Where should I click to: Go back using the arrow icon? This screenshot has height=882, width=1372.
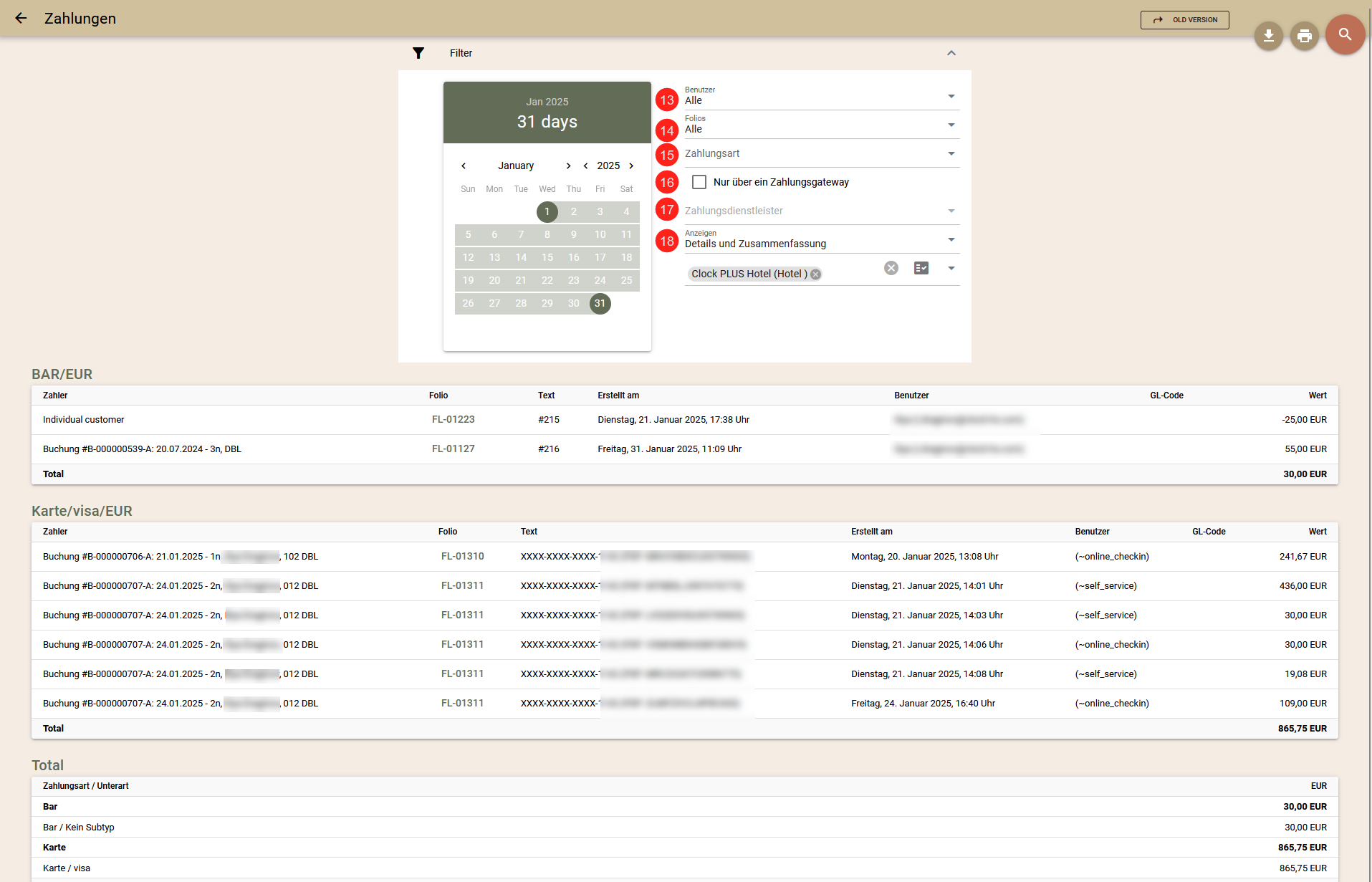21,19
